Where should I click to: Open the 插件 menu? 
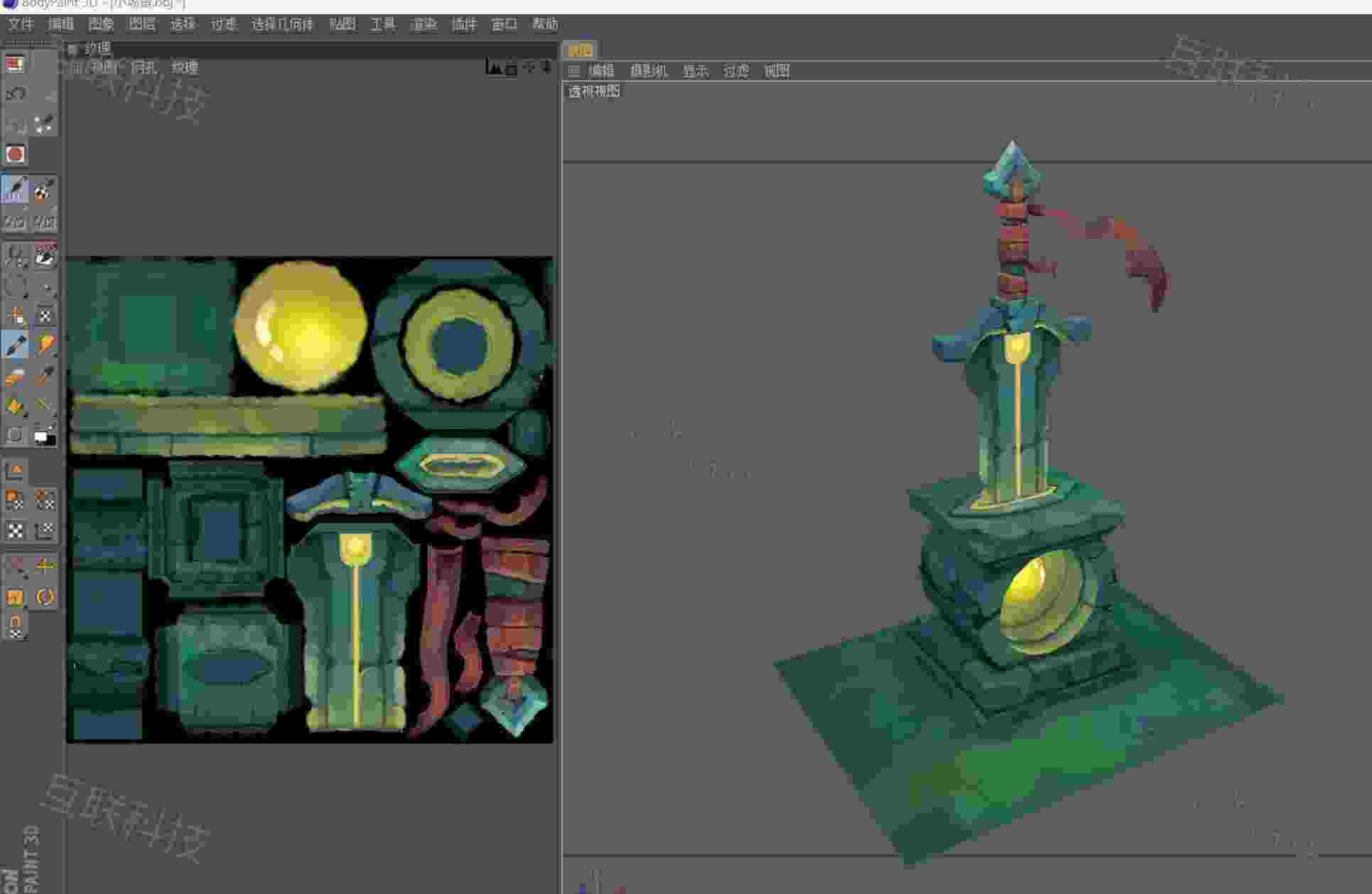(x=464, y=25)
